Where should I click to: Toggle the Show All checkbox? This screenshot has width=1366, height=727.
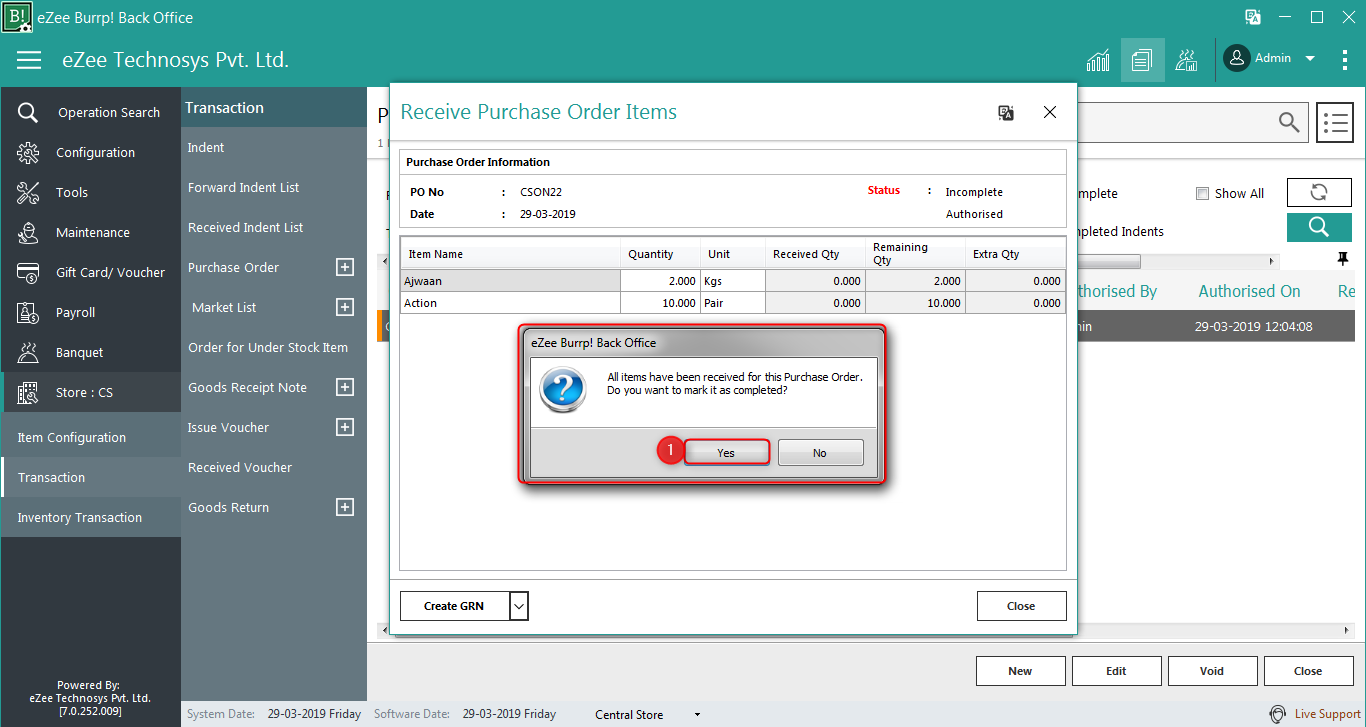pos(1203,194)
